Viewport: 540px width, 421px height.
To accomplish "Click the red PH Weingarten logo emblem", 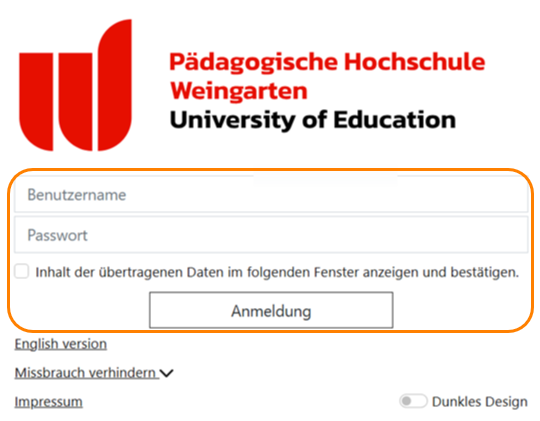I will point(75,85).
